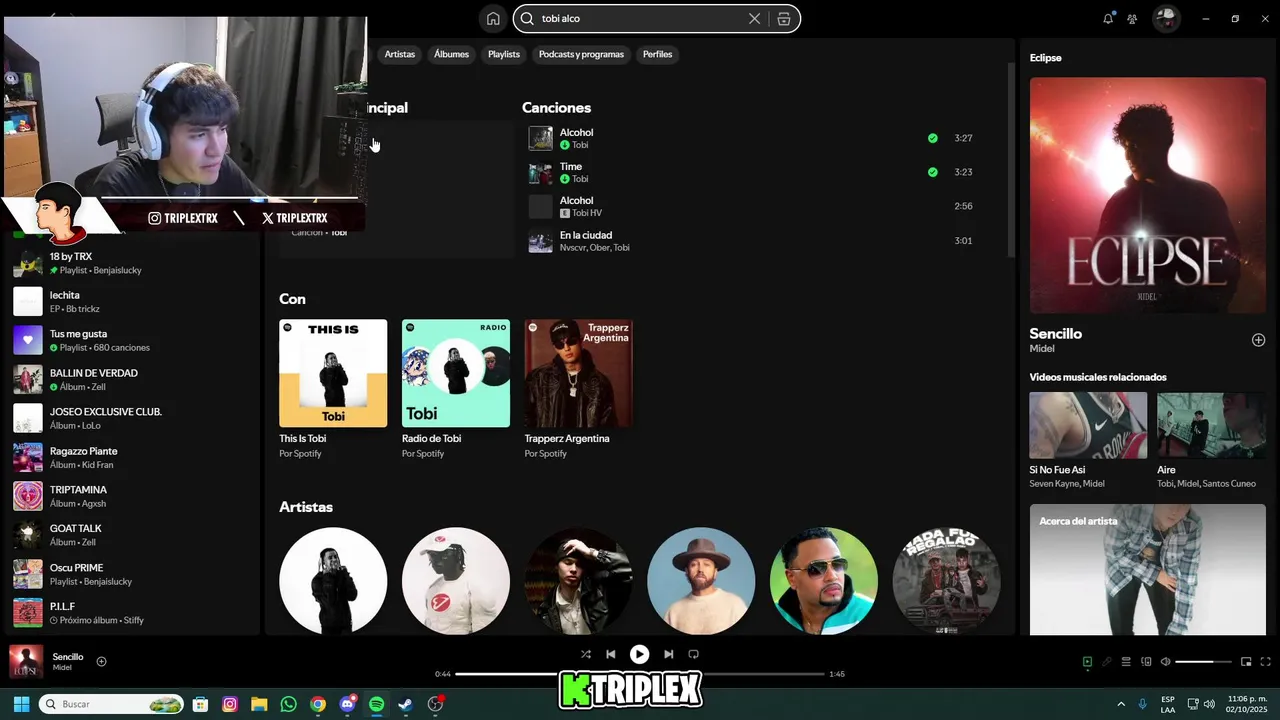Toggle saved checkmark on Alcohol by Tobi
This screenshot has width=1280, height=720.
pyautogui.click(x=932, y=138)
